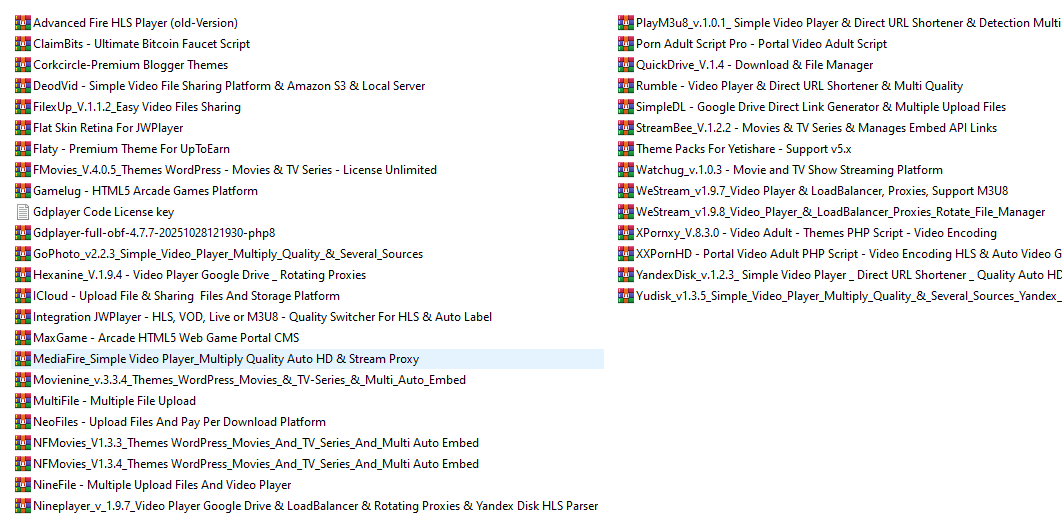Select 'Flat Skin Retina For JWPlayer' file name
Viewport: 1062px width, 521px height.
[108, 128]
